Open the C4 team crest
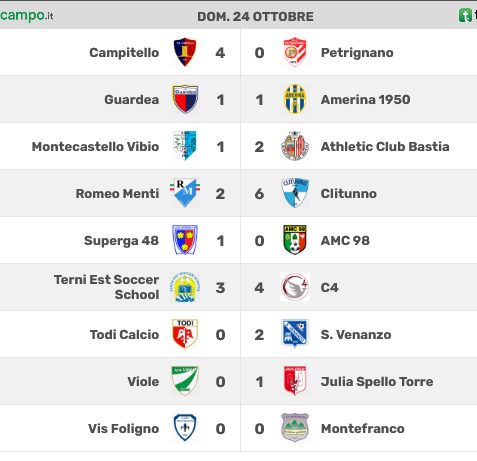 [x=295, y=287]
